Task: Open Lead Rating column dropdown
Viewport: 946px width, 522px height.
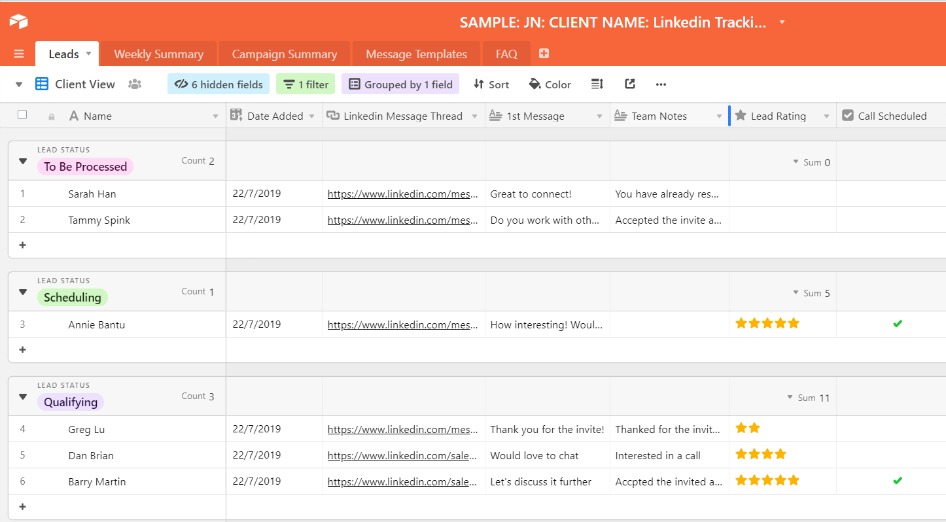Action: coord(826,116)
